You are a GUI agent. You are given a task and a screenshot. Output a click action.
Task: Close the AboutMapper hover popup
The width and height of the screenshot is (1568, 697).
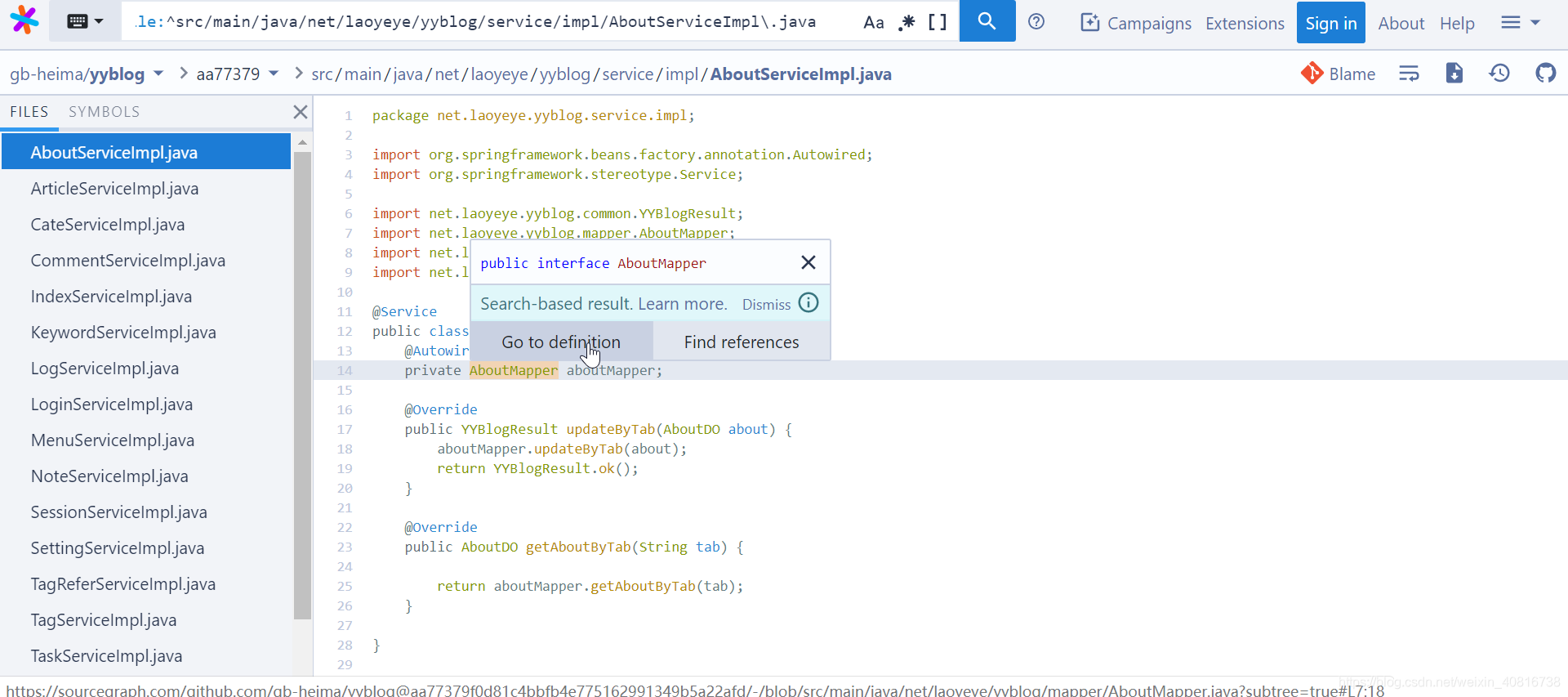(x=808, y=262)
